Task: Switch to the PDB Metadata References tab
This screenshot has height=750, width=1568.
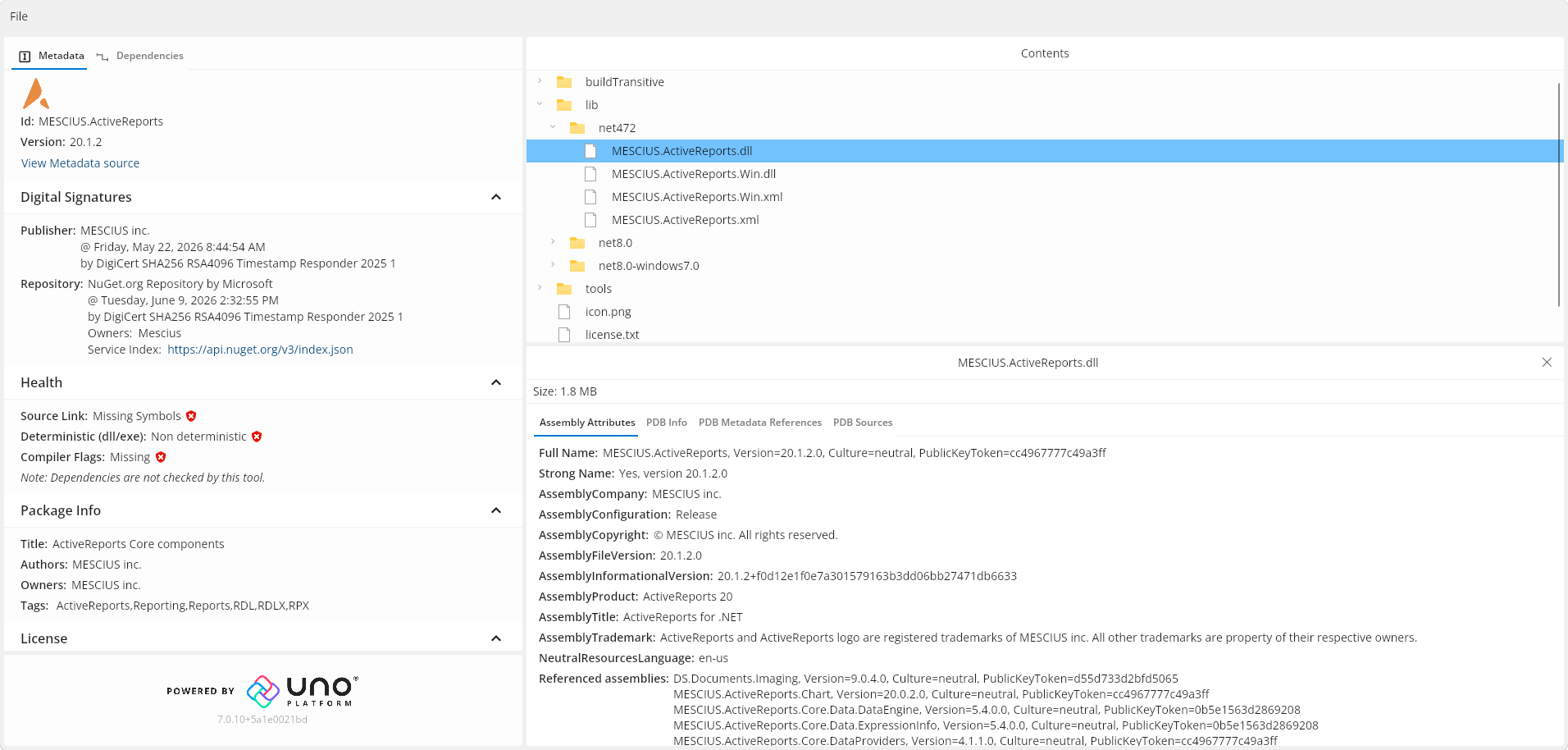Action: coord(760,423)
